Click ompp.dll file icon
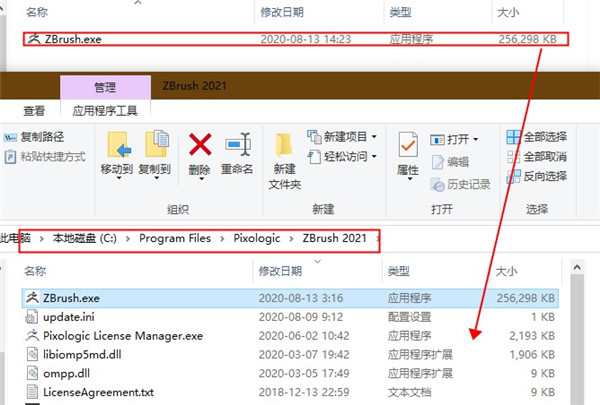600x405 pixels. 32,373
